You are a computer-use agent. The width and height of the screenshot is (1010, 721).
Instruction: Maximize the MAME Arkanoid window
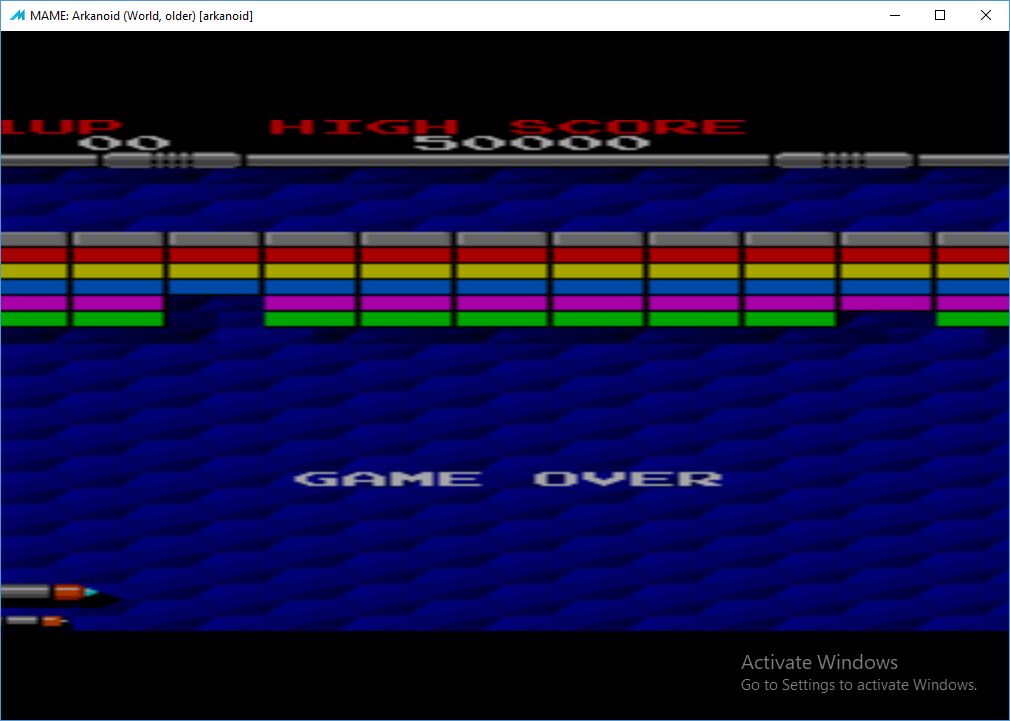[940, 15]
